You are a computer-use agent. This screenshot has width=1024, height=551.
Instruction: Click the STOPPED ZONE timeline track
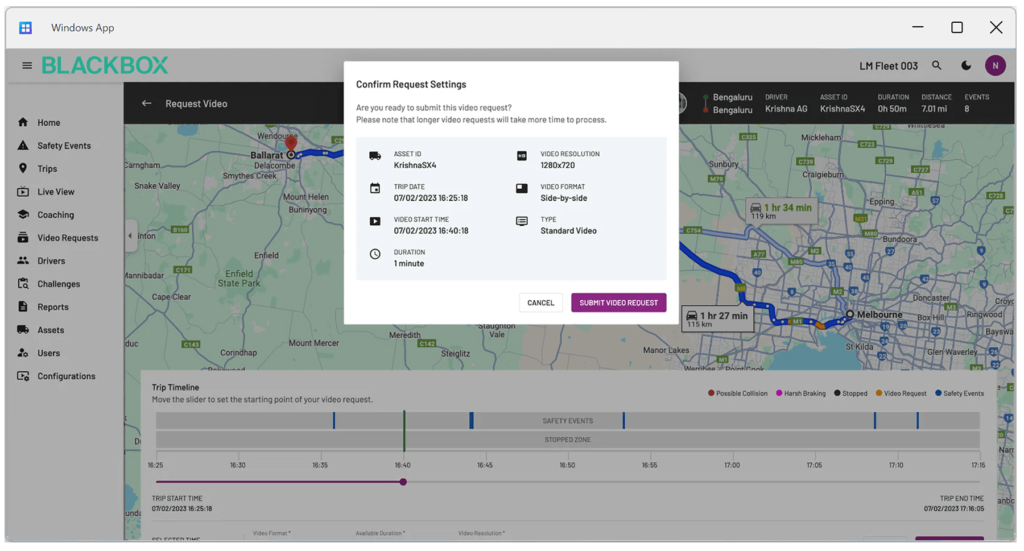pyautogui.click(x=568, y=440)
